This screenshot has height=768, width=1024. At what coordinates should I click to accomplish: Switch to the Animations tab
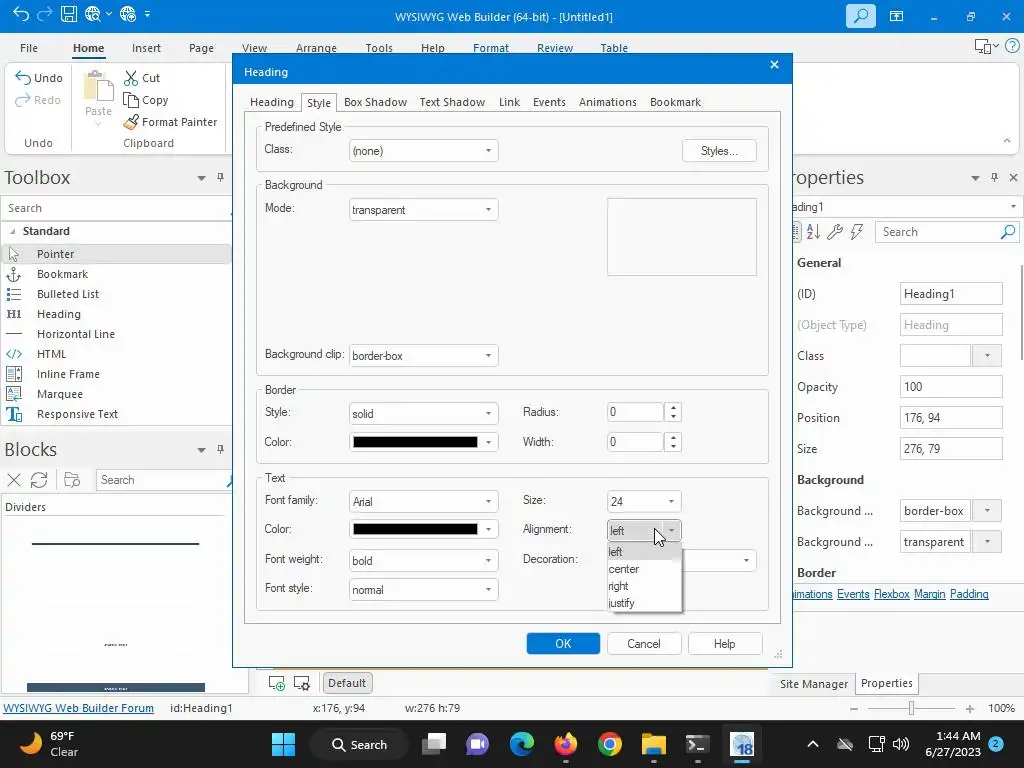607,102
